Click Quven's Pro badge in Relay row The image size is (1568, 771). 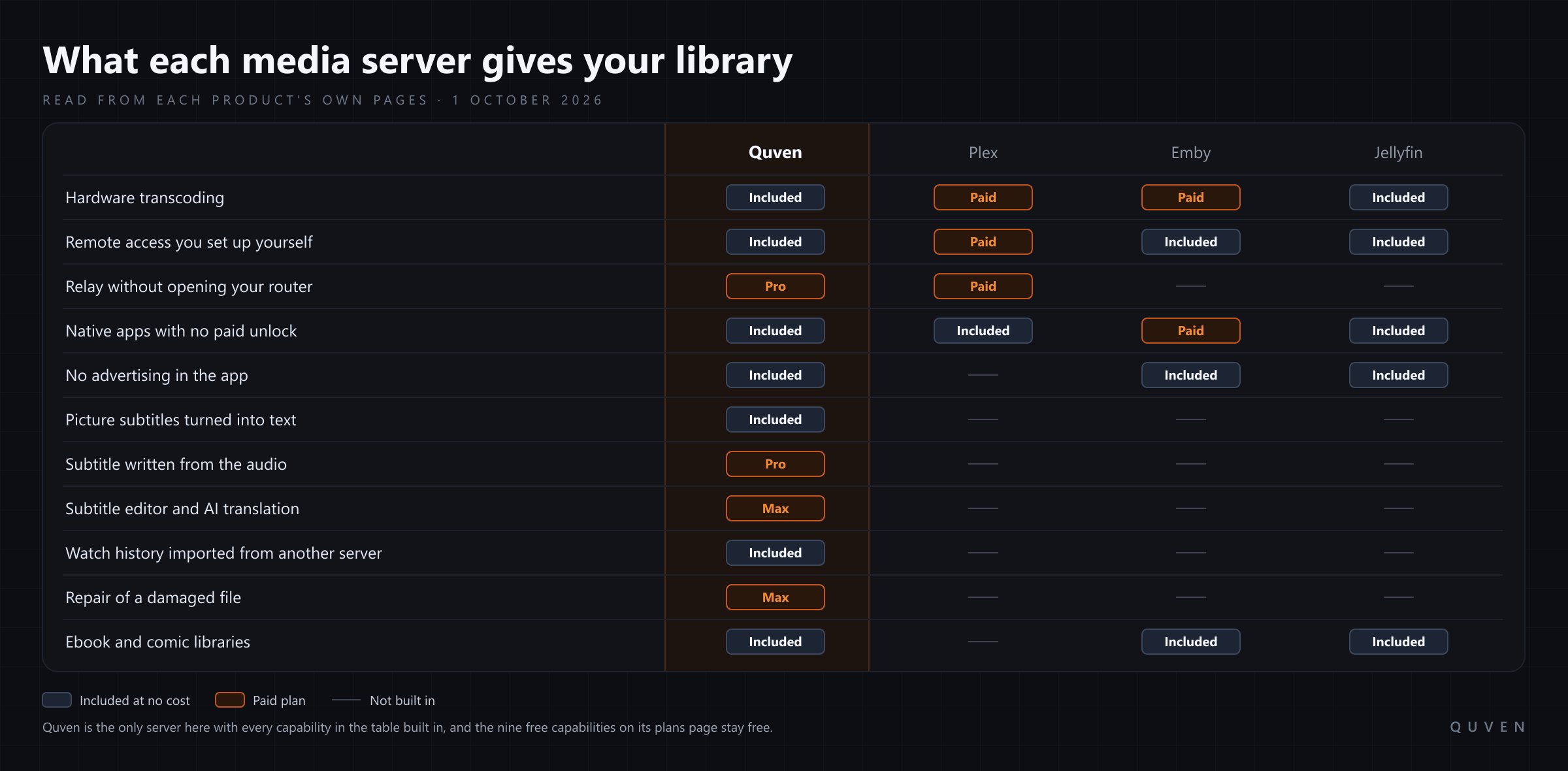775,286
